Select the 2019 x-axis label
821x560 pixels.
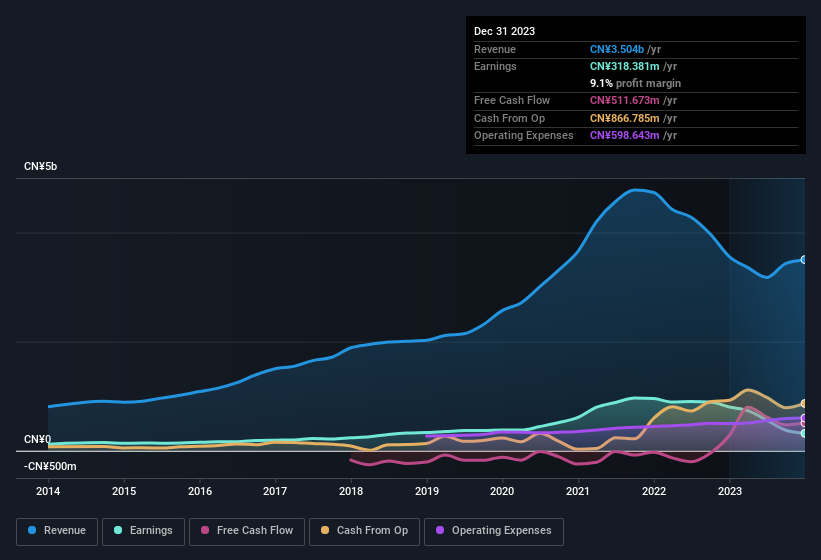coord(427,491)
